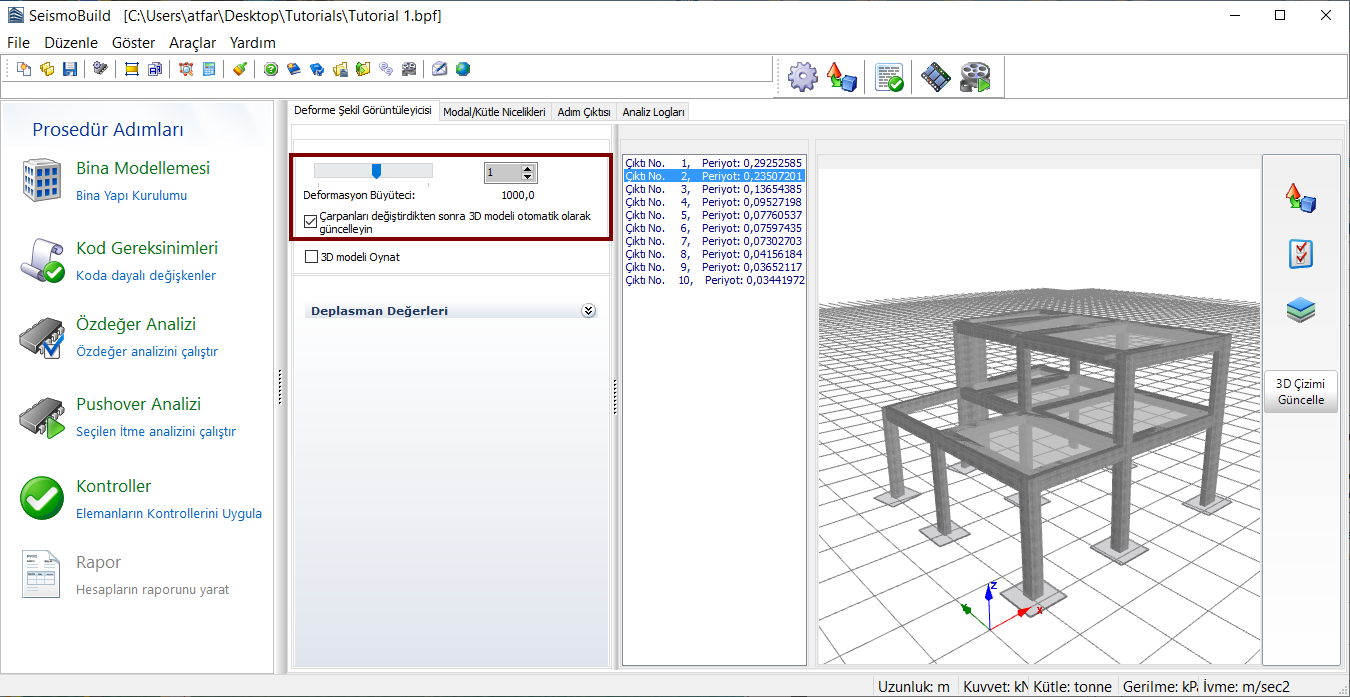Enable the 3D modeli Oynat checkbox

point(312,257)
